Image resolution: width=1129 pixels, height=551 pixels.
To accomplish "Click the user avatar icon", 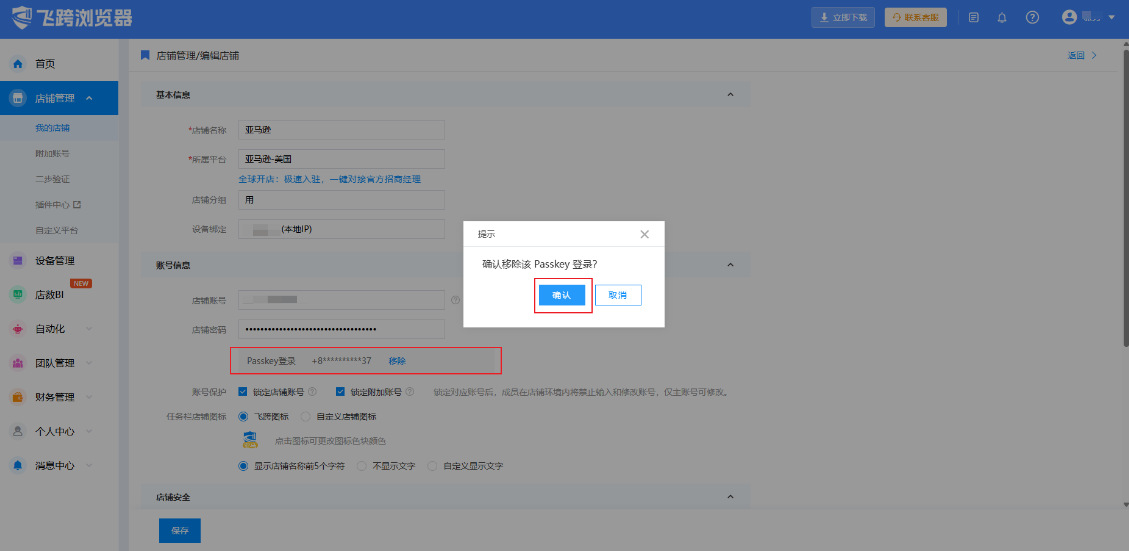I will coord(1069,17).
